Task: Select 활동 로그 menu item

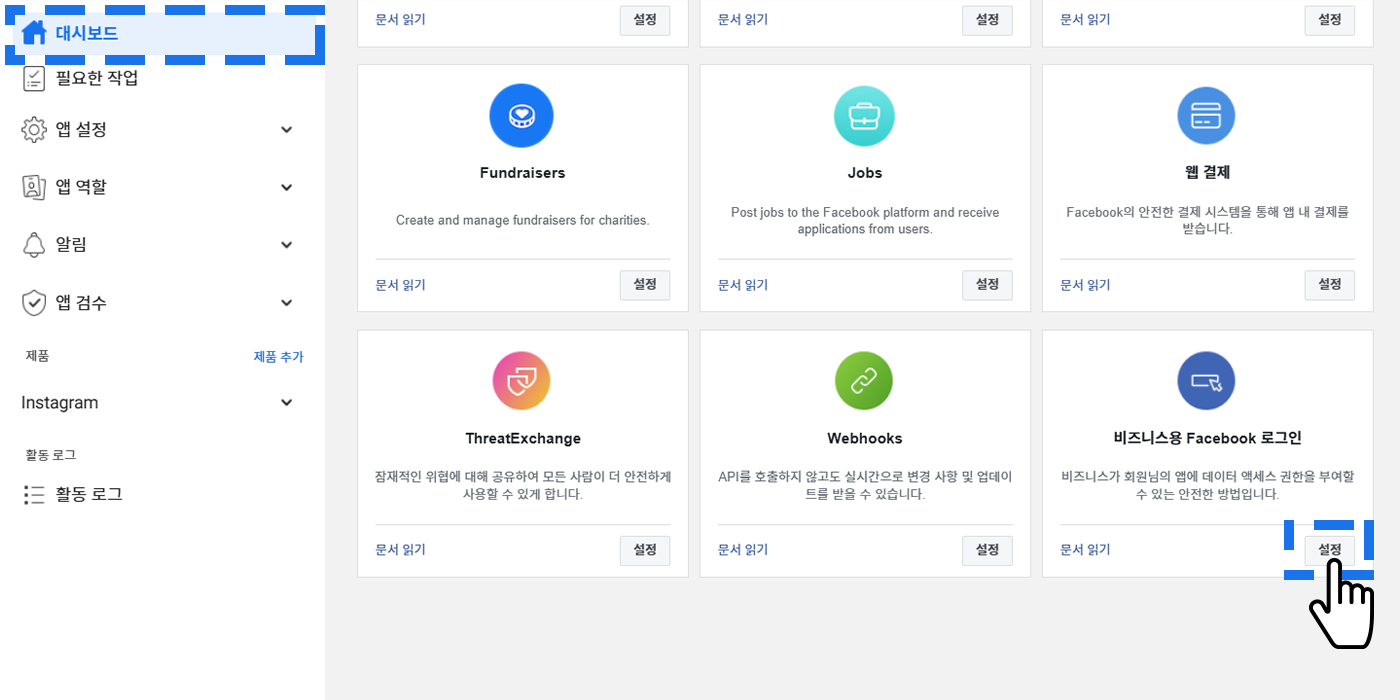Action: click(89, 494)
